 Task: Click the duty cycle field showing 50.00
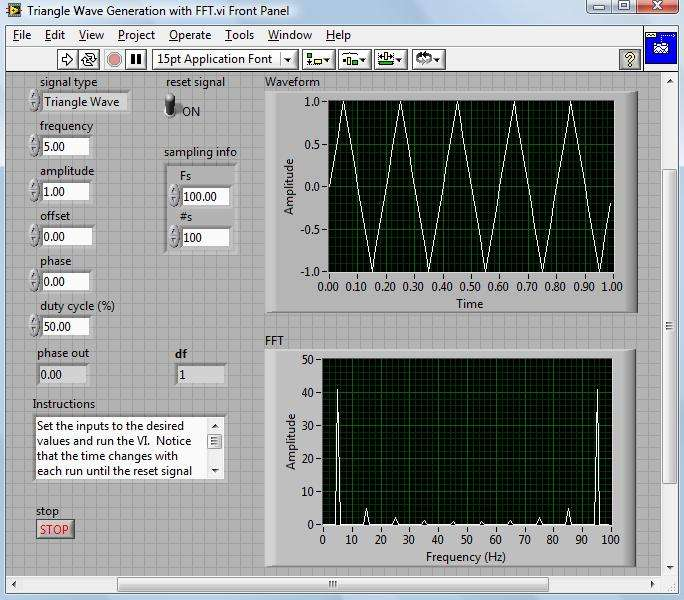[65, 326]
